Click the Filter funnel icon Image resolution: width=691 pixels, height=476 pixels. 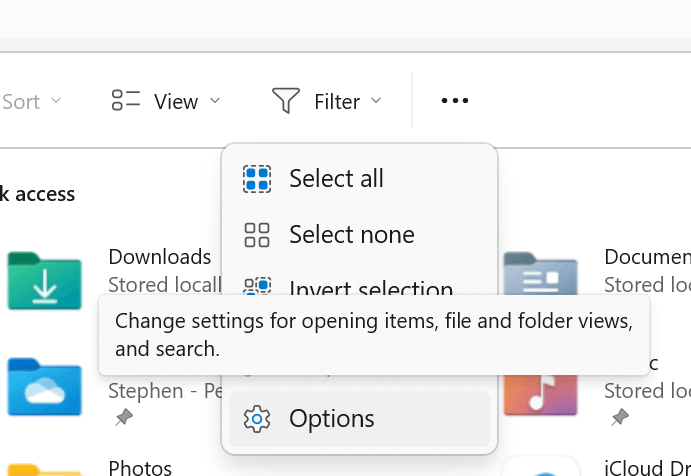click(286, 101)
